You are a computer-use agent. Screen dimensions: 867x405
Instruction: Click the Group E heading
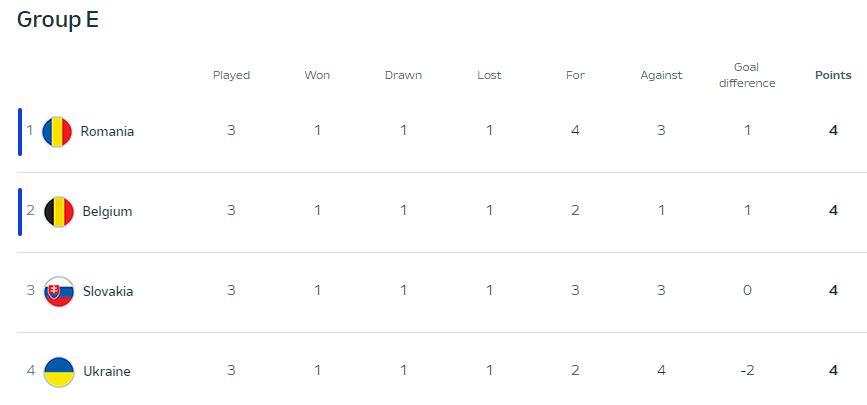[x=58, y=20]
